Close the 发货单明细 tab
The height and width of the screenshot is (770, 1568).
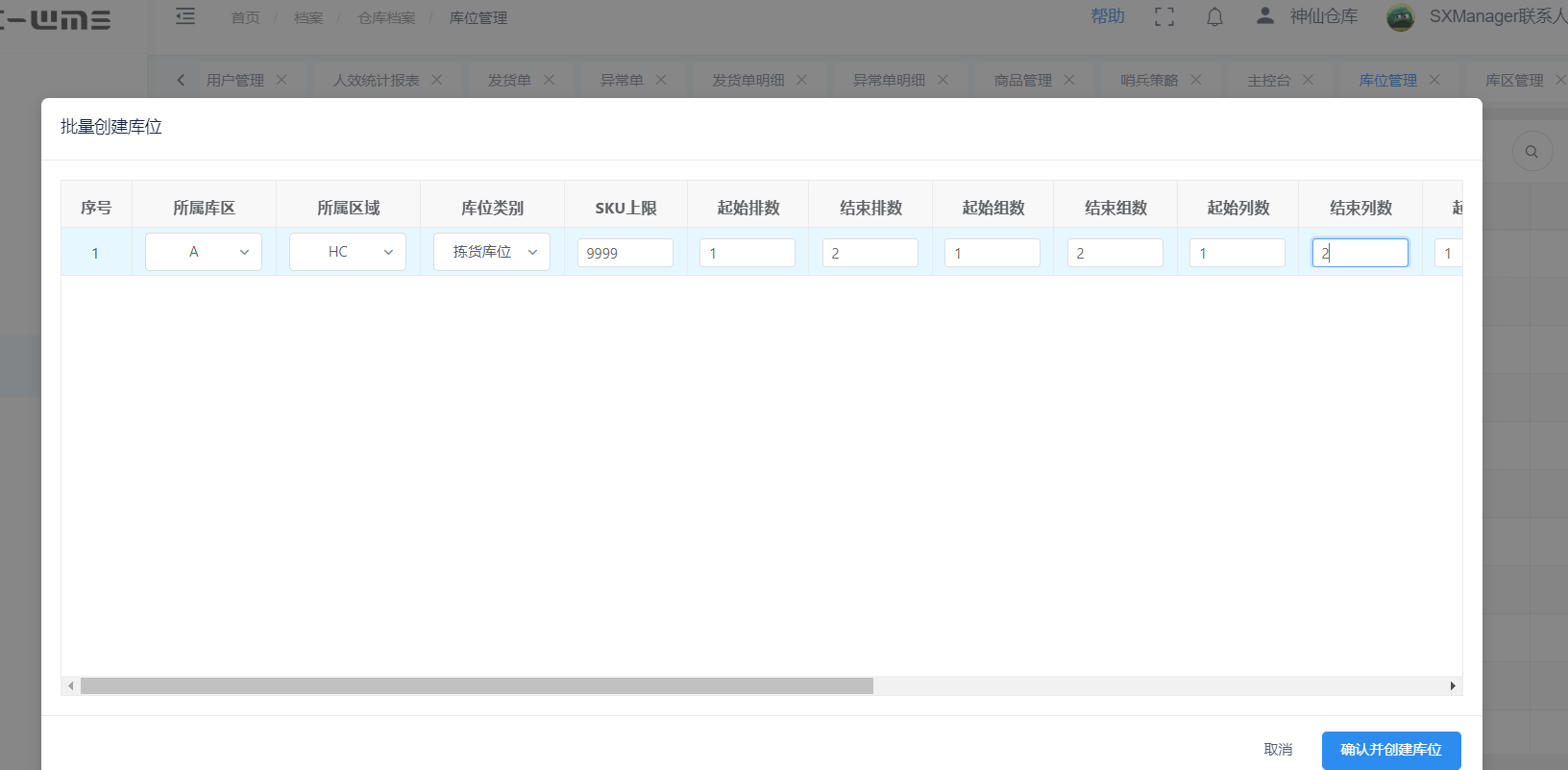coord(801,80)
